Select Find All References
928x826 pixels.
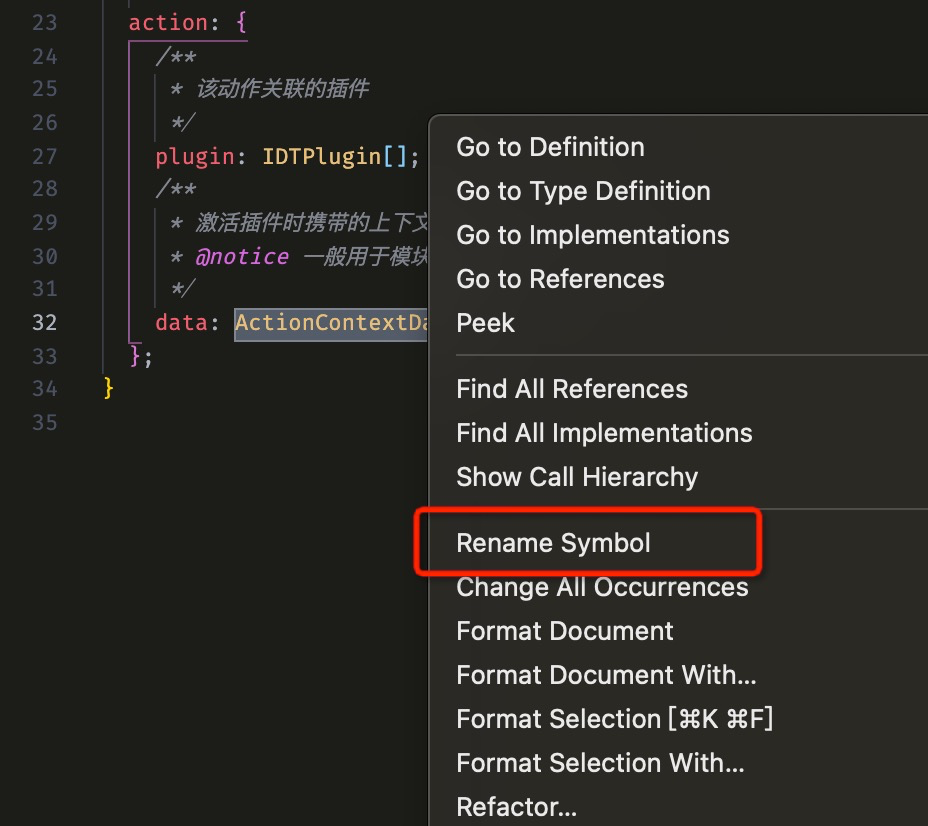click(572, 389)
